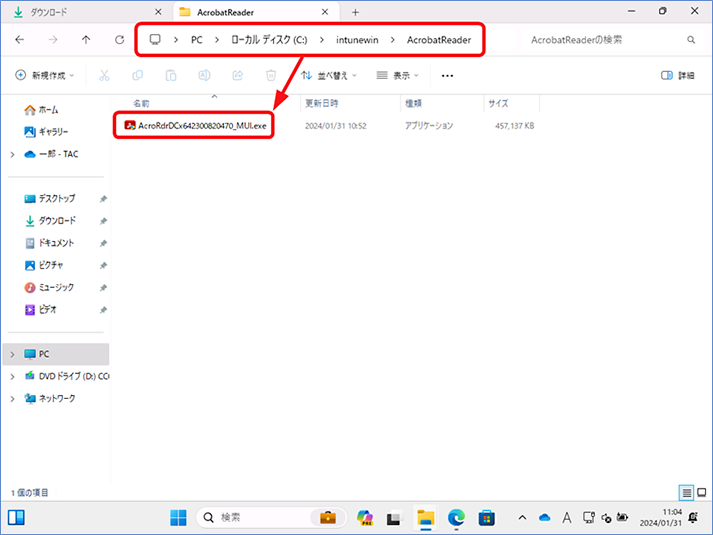Click PC in the address breadcrumb
This screenshot has width=713, height=535.
[x=196, y=40]
